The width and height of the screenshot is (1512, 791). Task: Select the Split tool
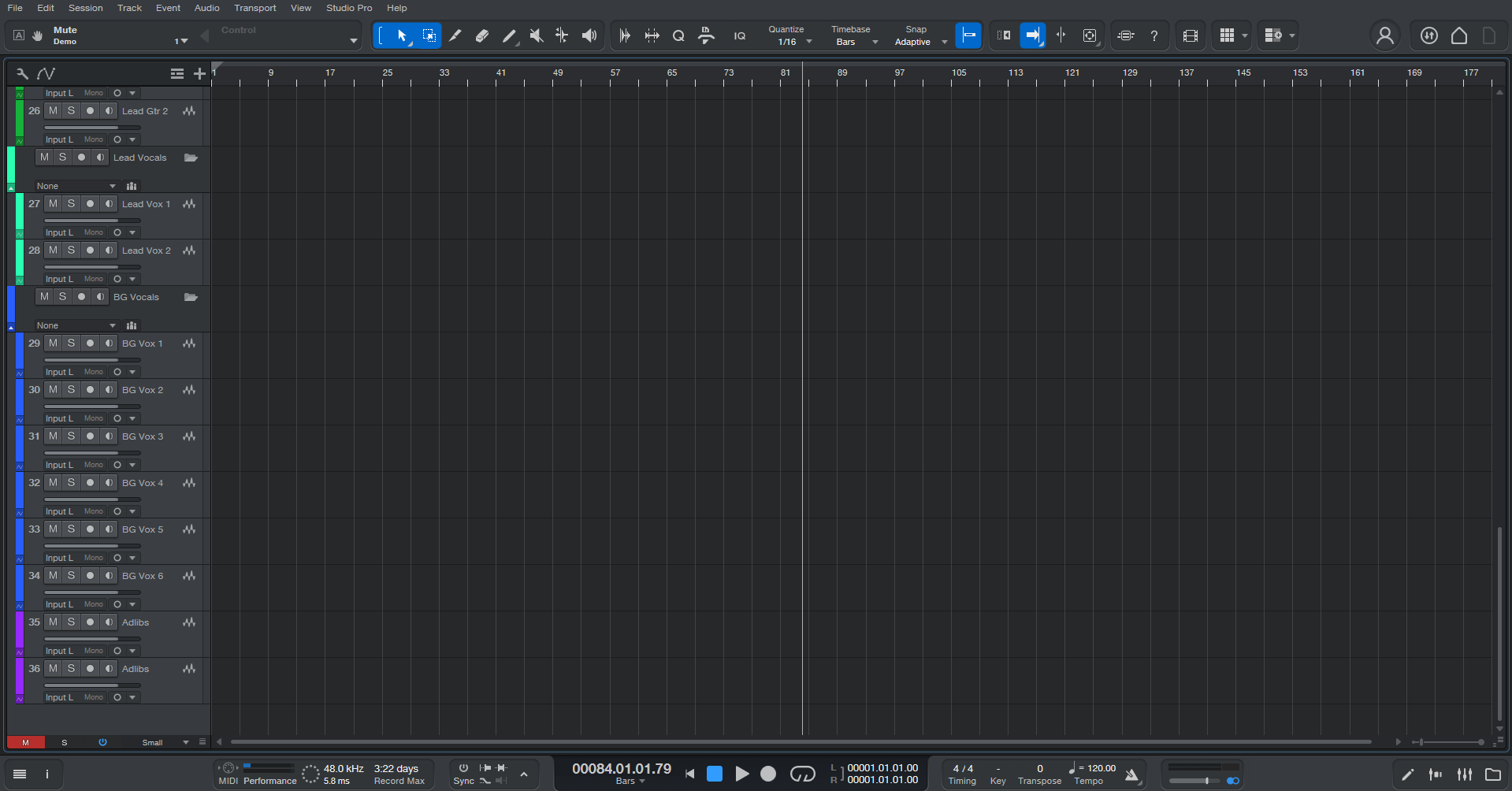[x=455, y=35]
